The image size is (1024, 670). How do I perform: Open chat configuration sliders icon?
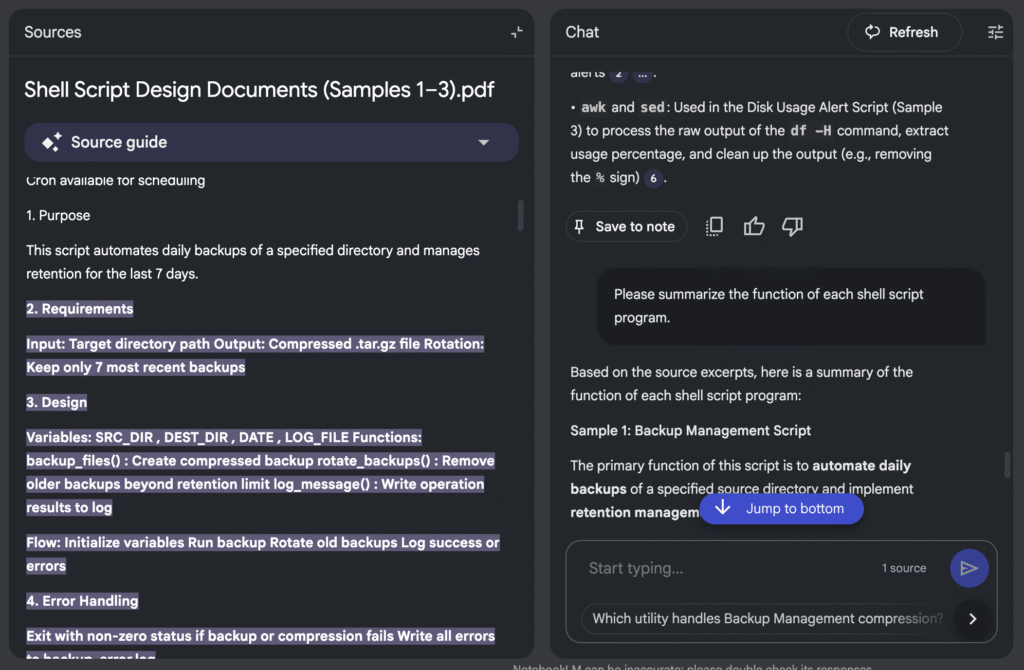995,32
